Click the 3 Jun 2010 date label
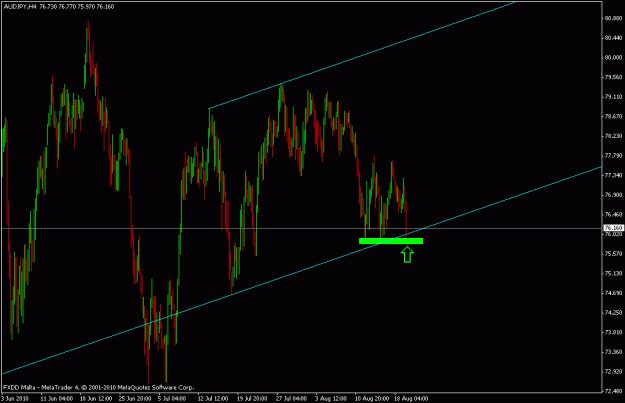The height and width of the screenshot is (403, 625). click(15, 399)
